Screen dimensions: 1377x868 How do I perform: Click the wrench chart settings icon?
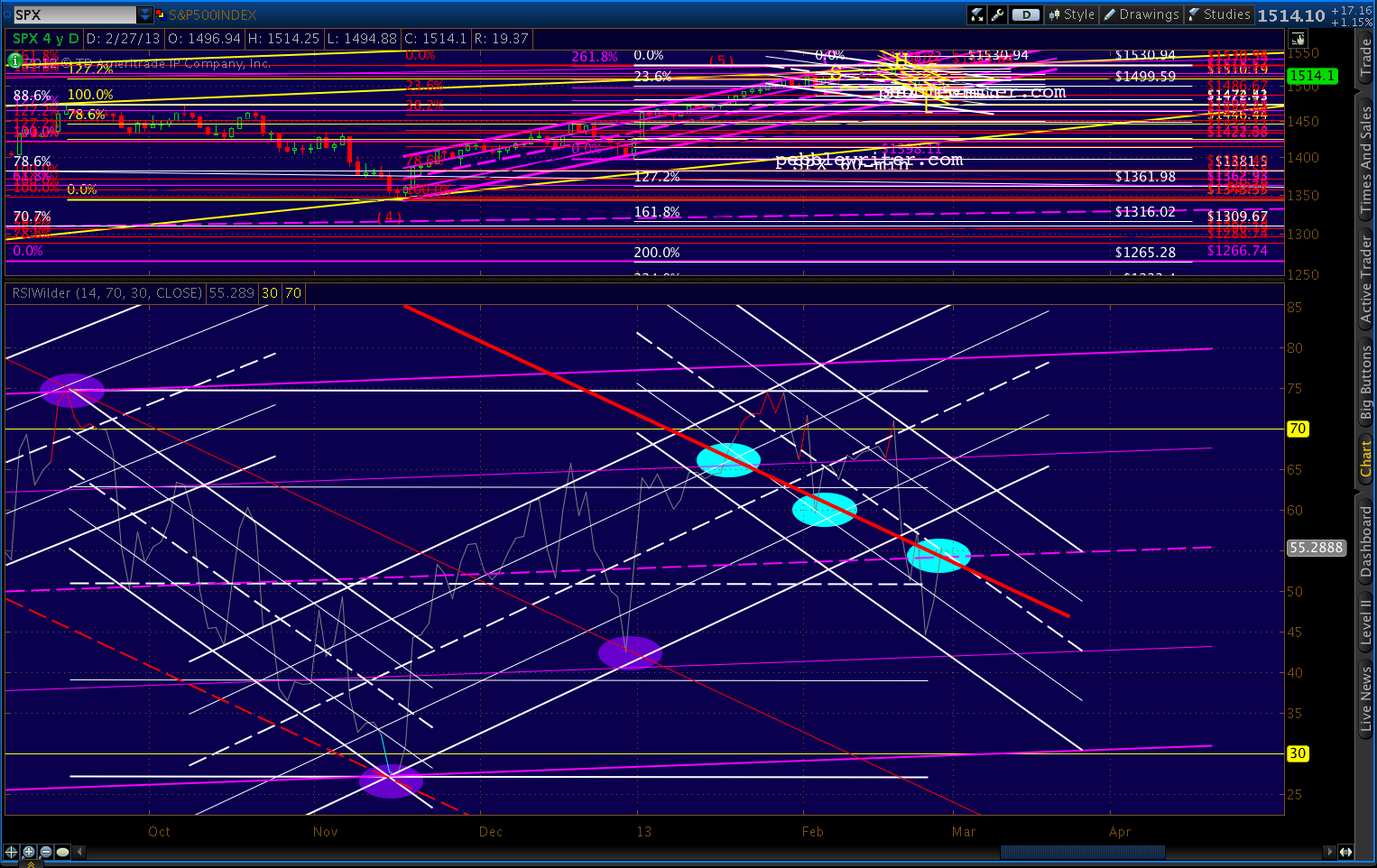click(x=997, y=14)
